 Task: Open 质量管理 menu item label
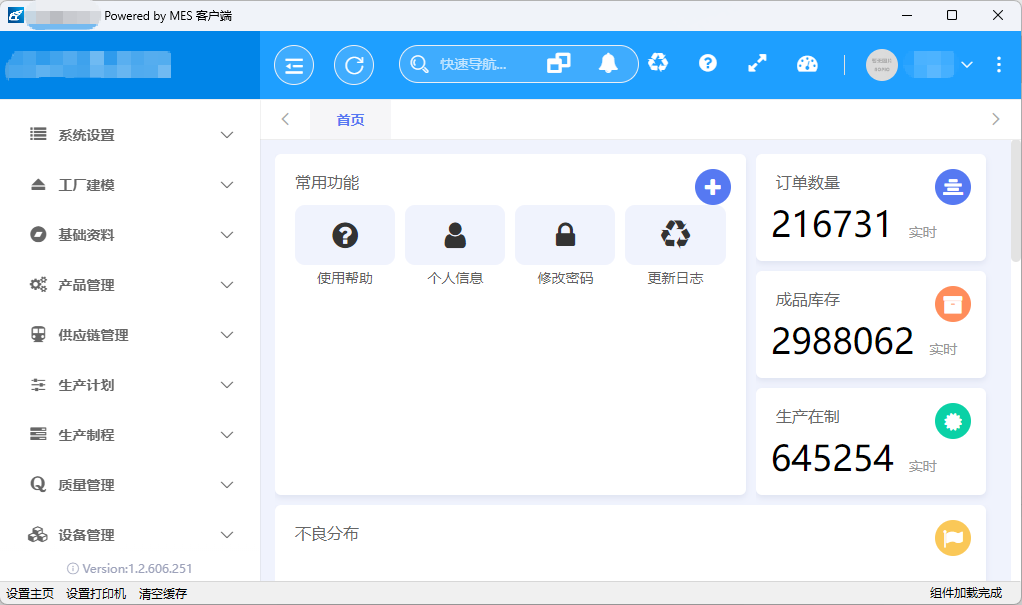tap(87, 485)
